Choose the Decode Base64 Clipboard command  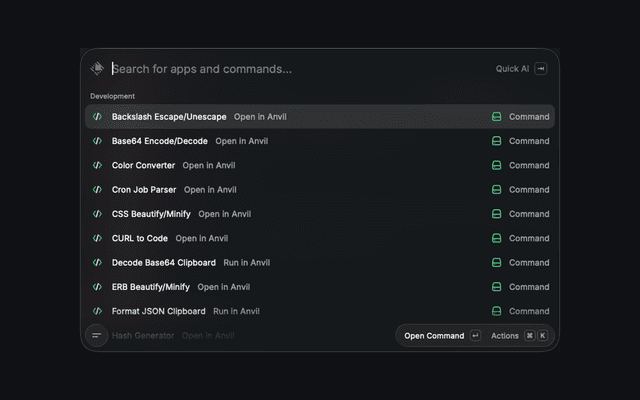click(x=320, y=262)
